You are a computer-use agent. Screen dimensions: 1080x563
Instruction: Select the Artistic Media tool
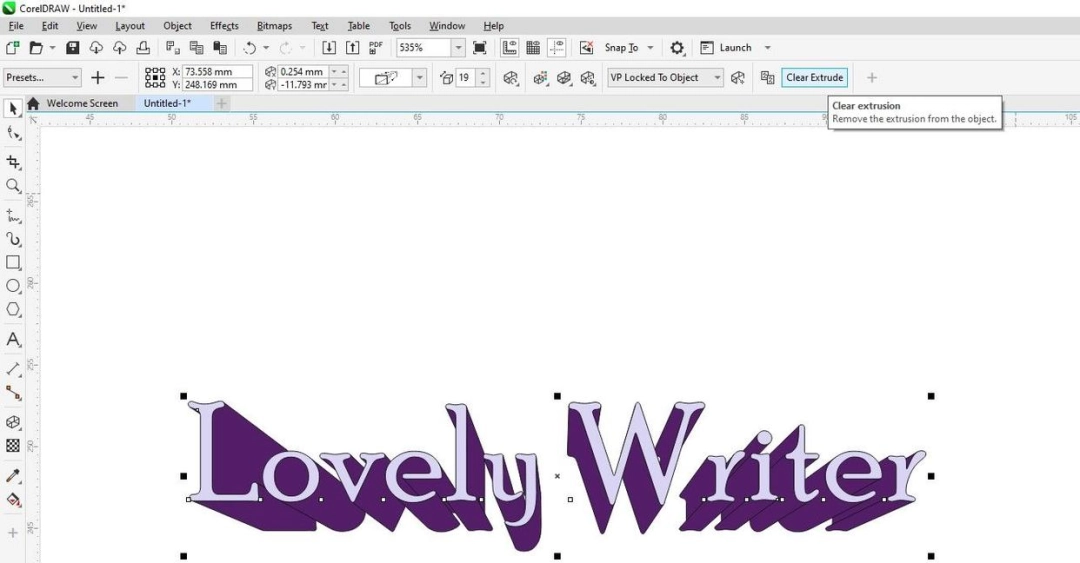click(12, 239)
